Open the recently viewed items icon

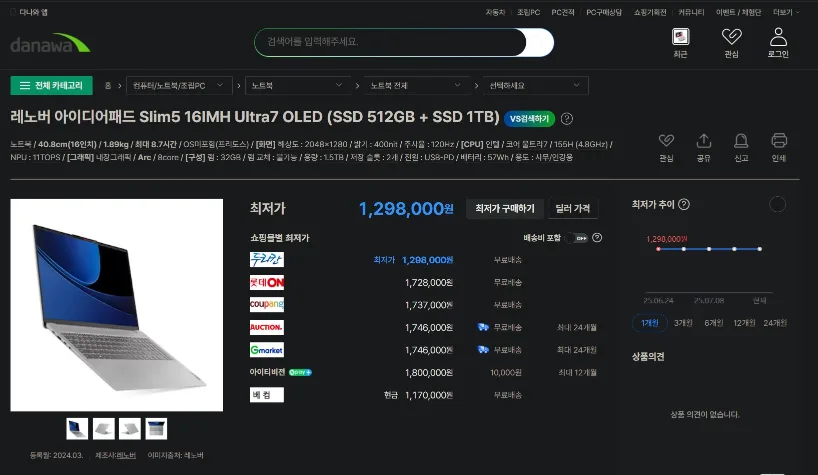(x=680, y=37)
